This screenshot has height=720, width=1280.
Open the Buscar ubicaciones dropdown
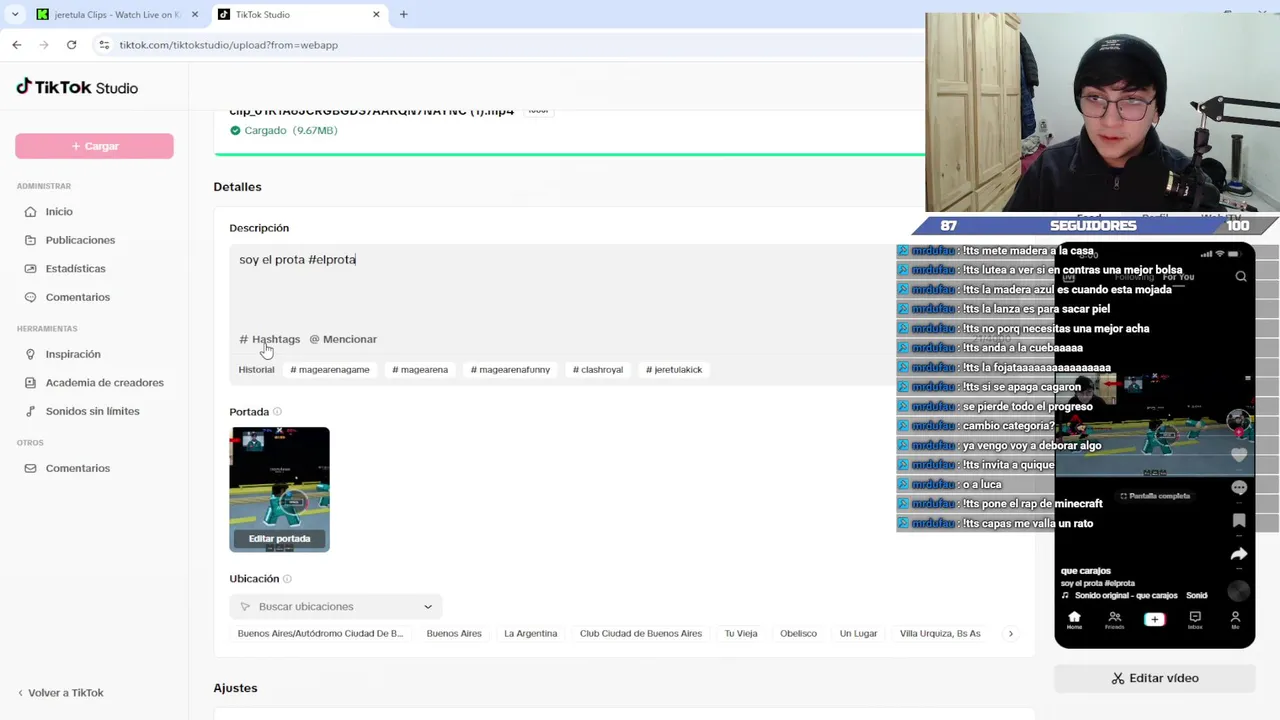point(336,607)
